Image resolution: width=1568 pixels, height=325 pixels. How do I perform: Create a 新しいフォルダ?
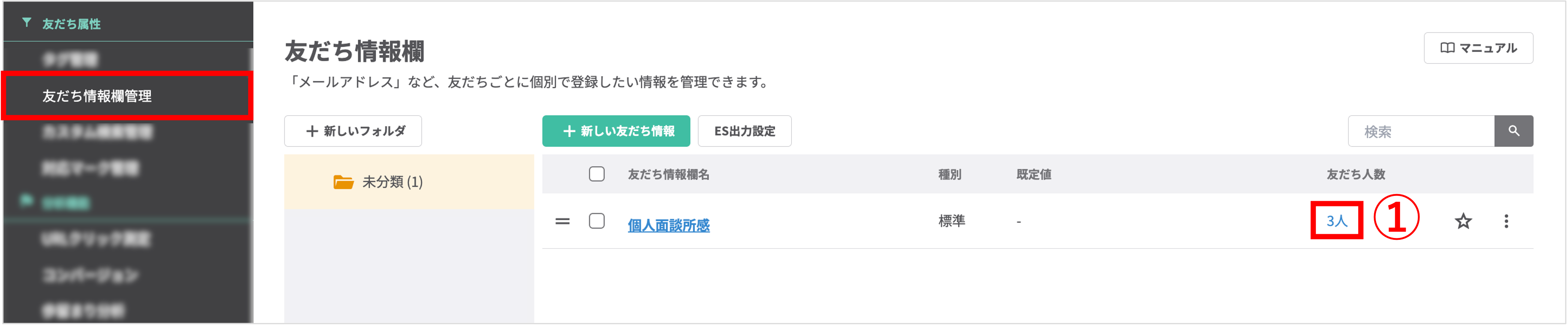353,131
